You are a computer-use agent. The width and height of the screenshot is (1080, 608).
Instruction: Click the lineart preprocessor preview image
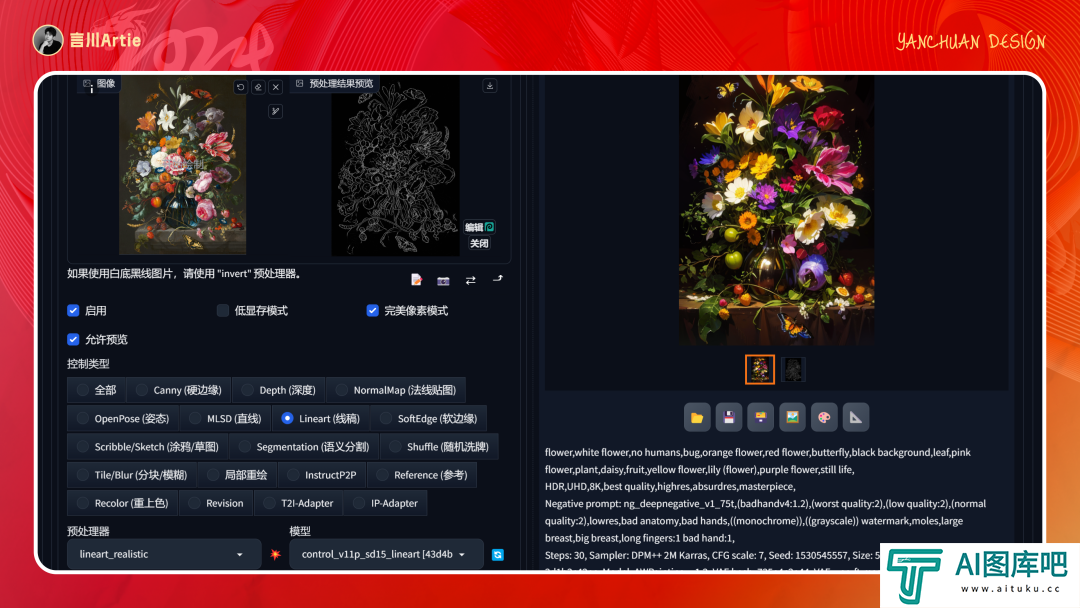pos(395,165)
